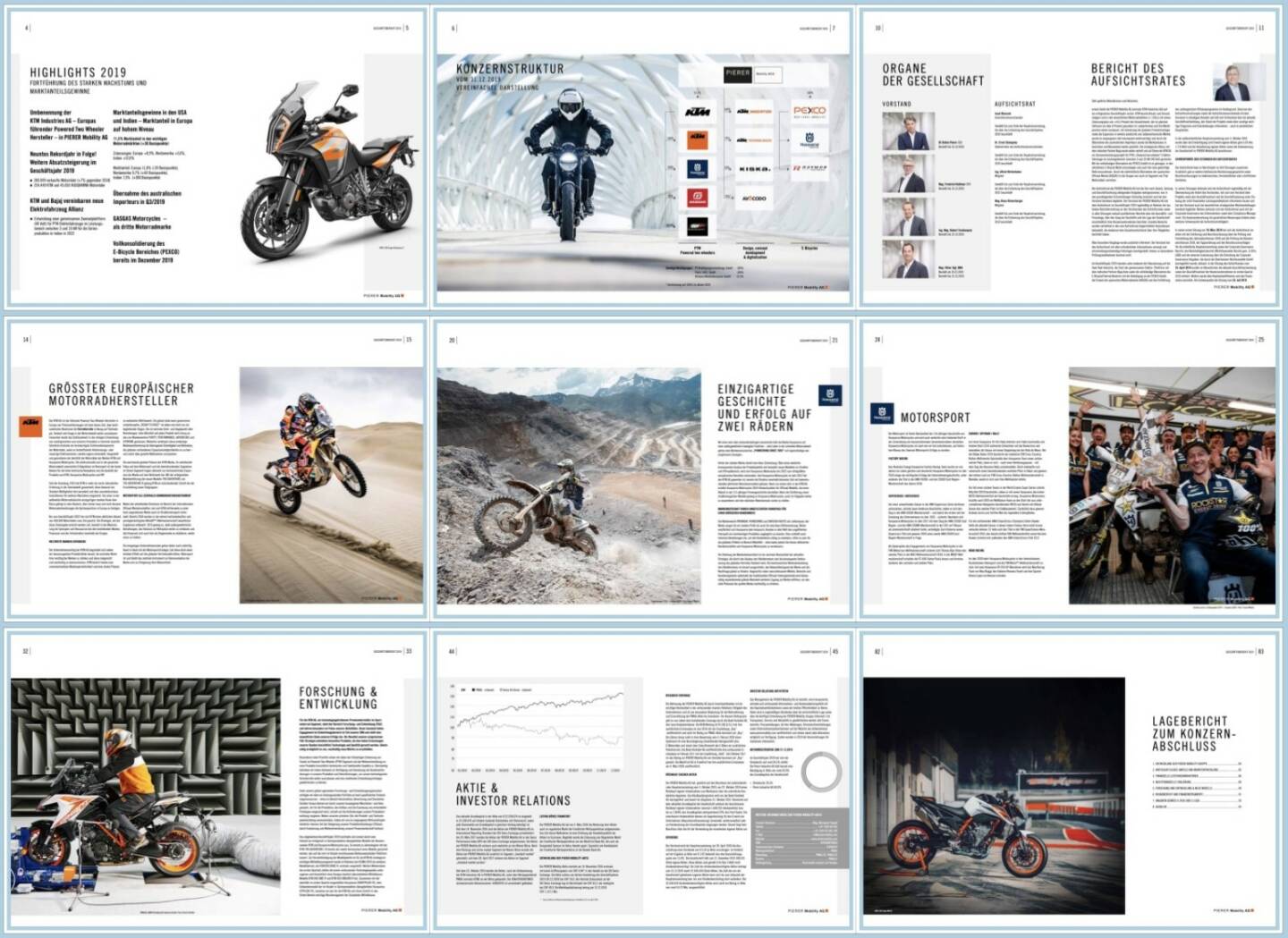Click the orange KTM logo beside Grösster Europäischer heading
1288x938 pixels.
31,425
